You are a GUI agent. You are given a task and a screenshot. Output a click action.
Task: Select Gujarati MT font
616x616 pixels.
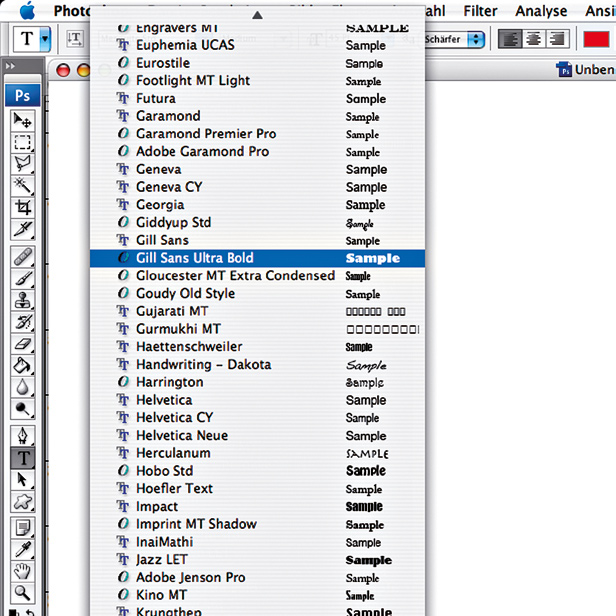[x=257, y=311]
